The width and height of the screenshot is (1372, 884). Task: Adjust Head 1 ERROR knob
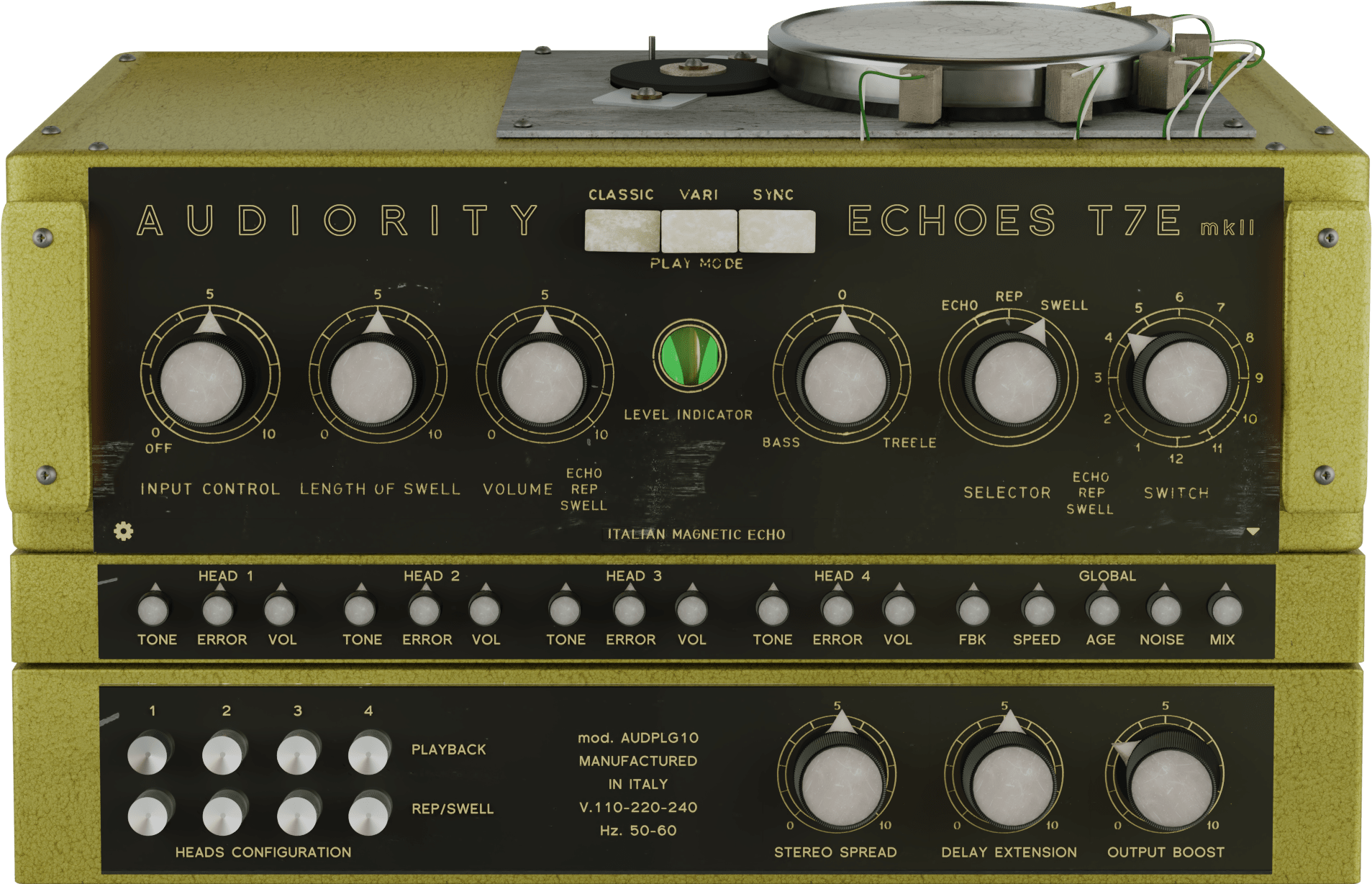point(218,609)
